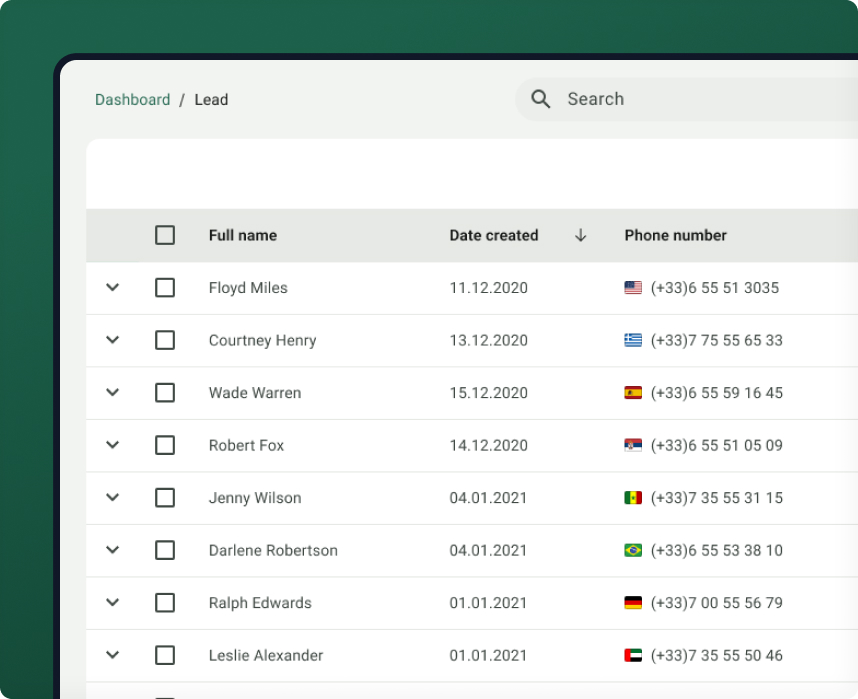Open the Wade Warren row chevron
The width and height of the screenshot is (858, 699).
(113, 392)
